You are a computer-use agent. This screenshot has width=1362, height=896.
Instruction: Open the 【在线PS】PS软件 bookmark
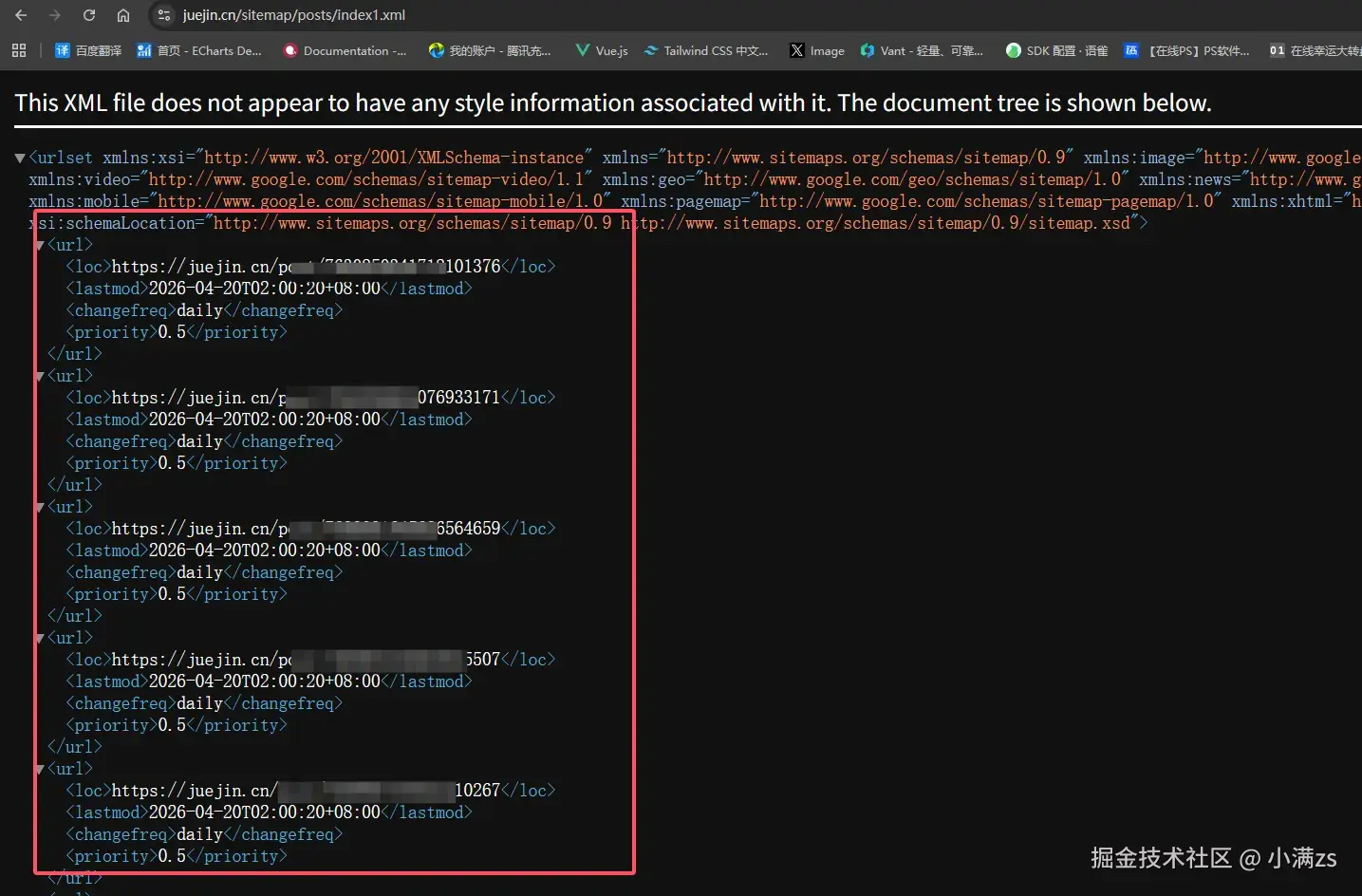pos(1186,50)
